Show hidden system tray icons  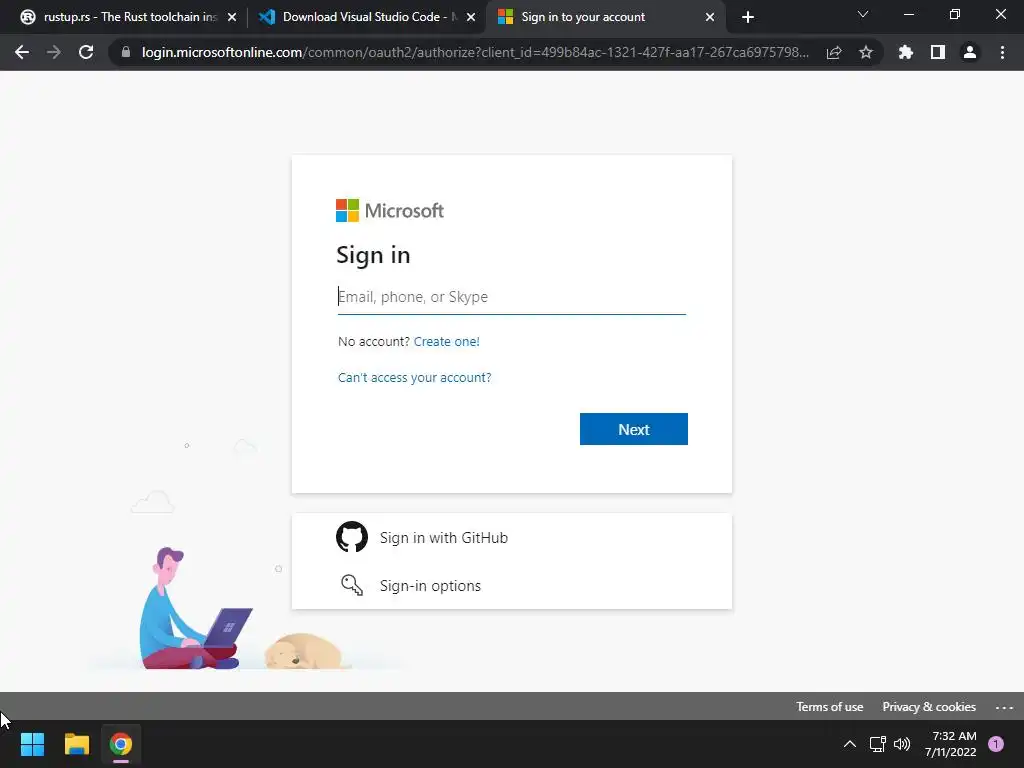click(x=850, y=744)
